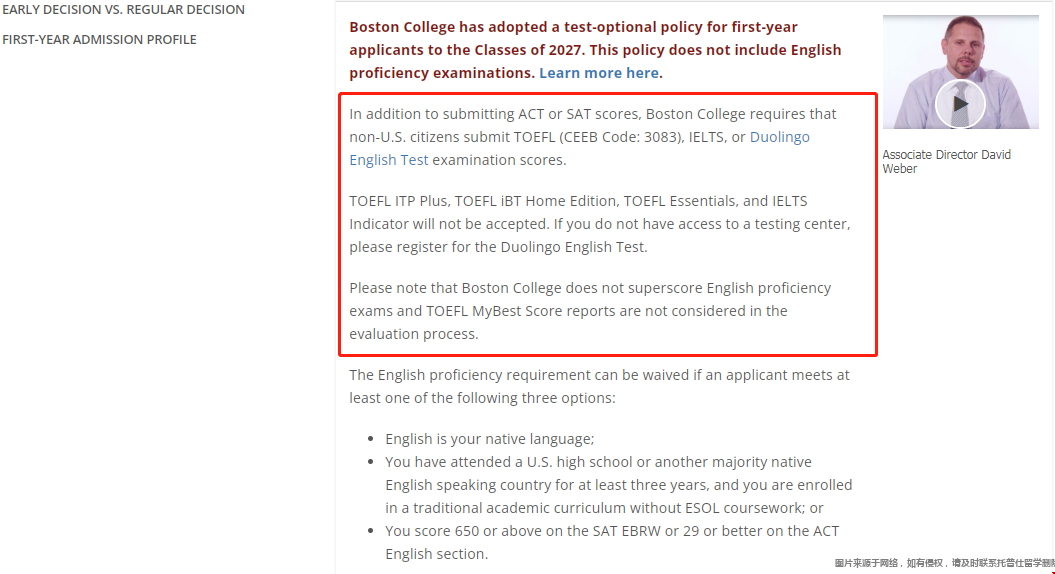Click the 'English Test' link text
Image resolution: width=1055 pixels, height=574 pixels.
pyautogui.click(x=388, y=160)
